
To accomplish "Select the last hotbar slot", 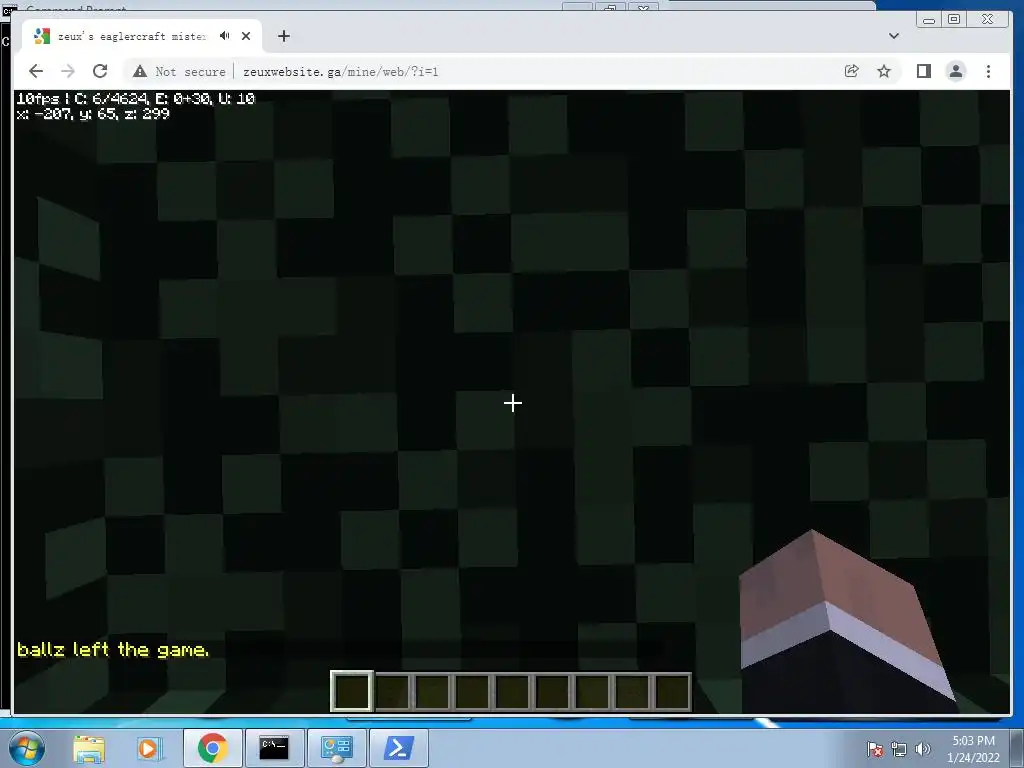I will pos(672,692).
